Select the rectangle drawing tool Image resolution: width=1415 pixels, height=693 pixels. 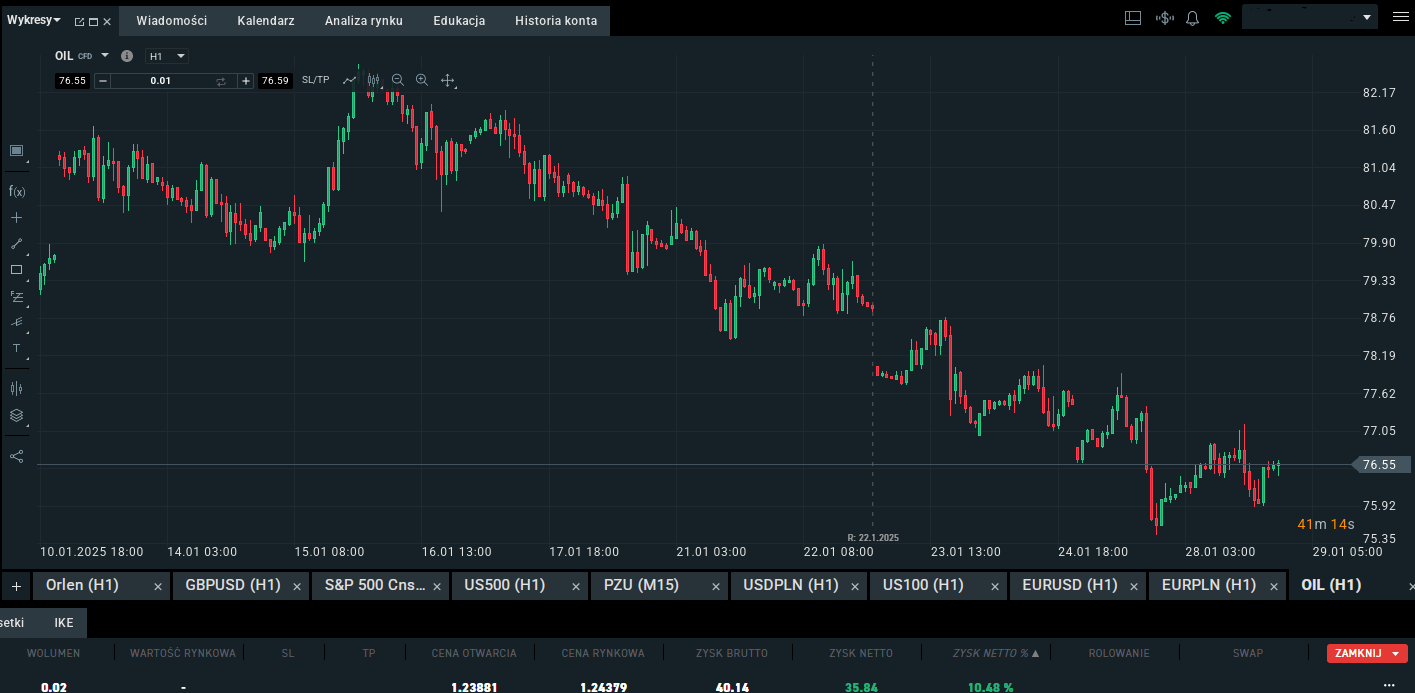16,270
